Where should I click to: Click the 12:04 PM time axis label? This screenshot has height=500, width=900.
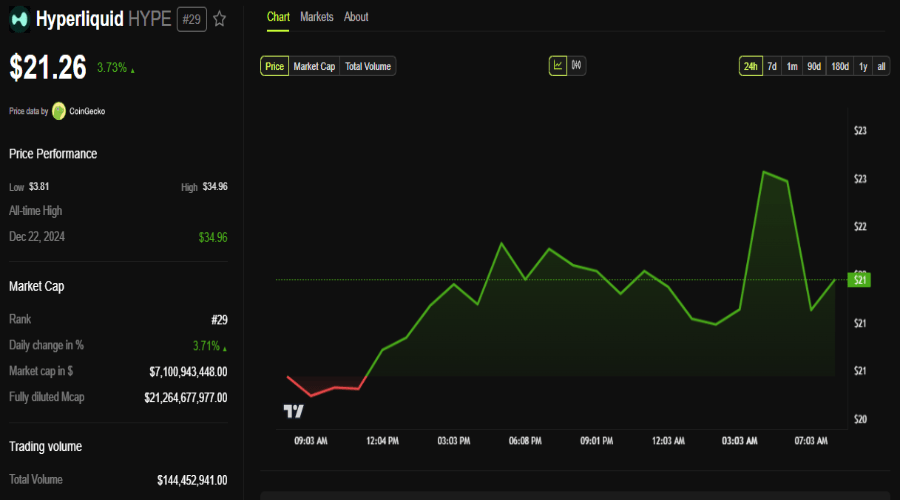[x=382, y=441]
